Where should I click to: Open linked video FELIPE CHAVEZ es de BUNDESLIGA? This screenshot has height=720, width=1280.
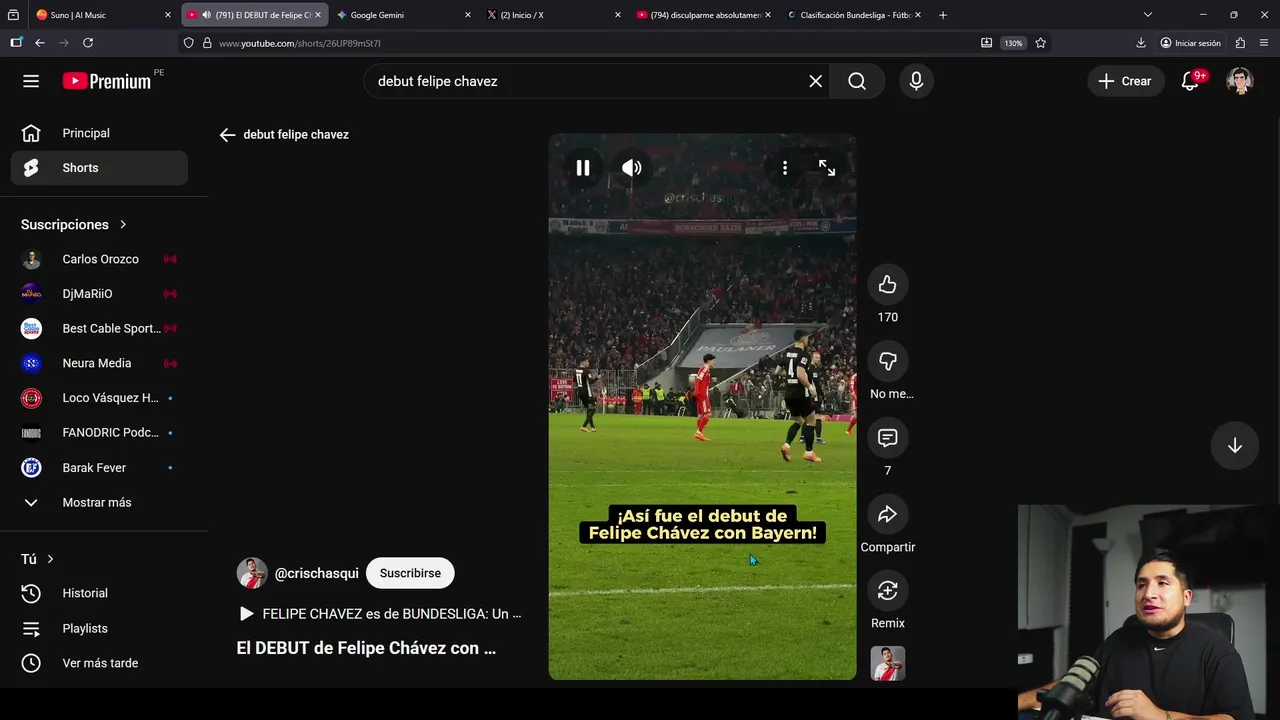coord(380,614)
